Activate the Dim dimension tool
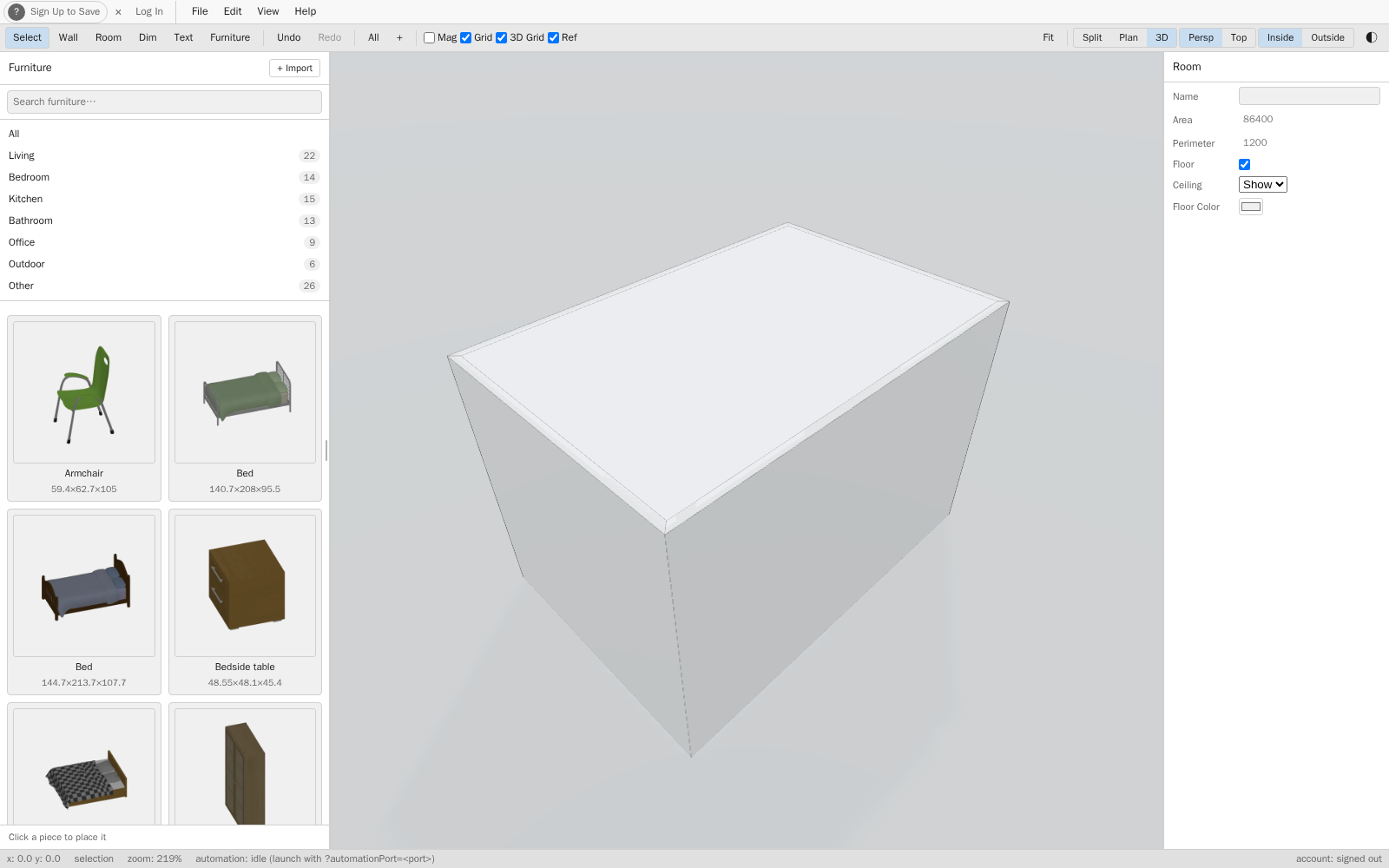The image size is (1389, 868). (x=148, y=37)
